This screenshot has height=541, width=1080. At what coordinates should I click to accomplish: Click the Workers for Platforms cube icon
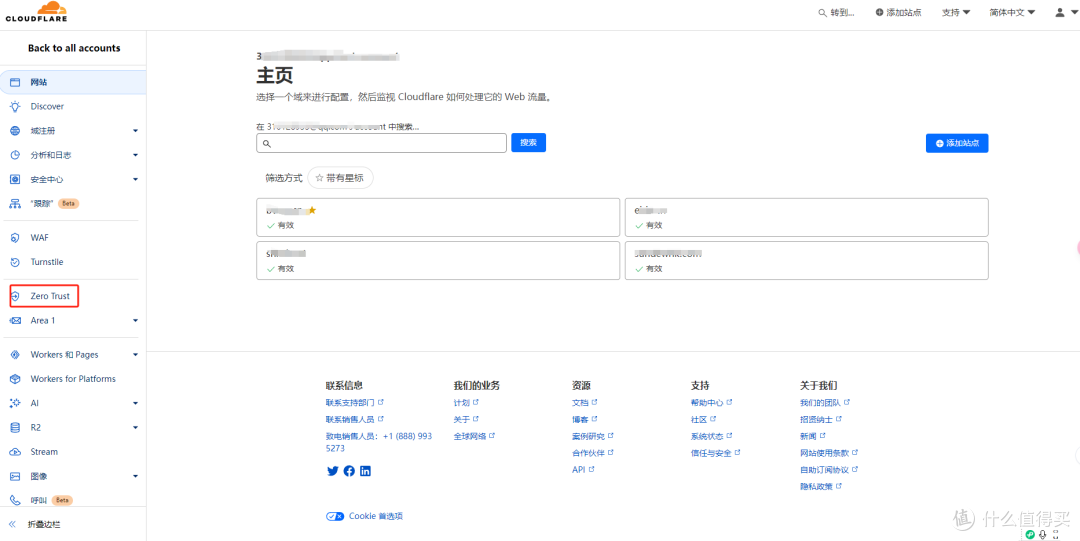(14, 379)
